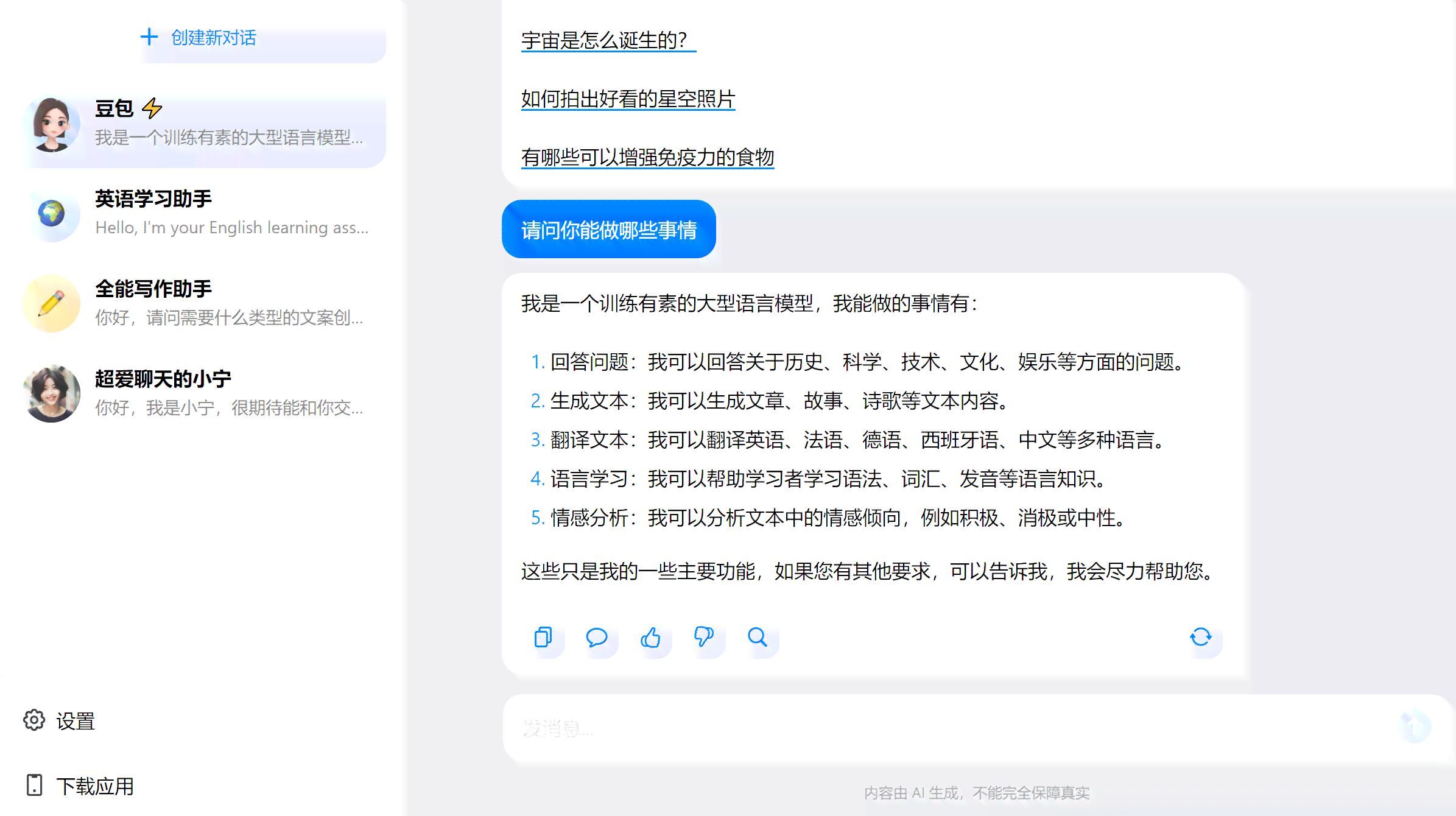Regenerate the answer with refresh icon
This screenshot has width=1456, height=816.
(x=1201, y=638)
